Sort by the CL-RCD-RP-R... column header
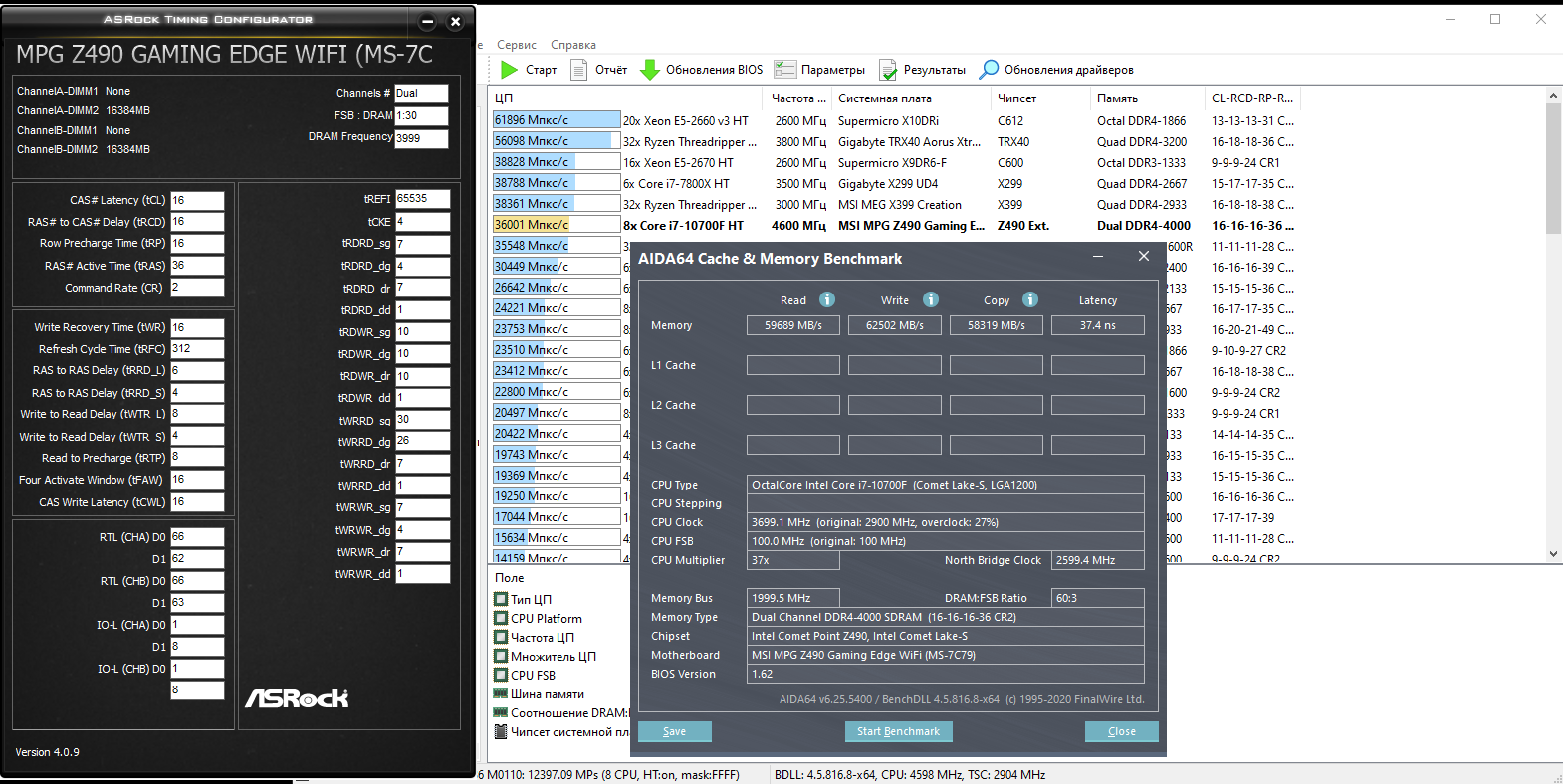 (x=1252, y=98)
